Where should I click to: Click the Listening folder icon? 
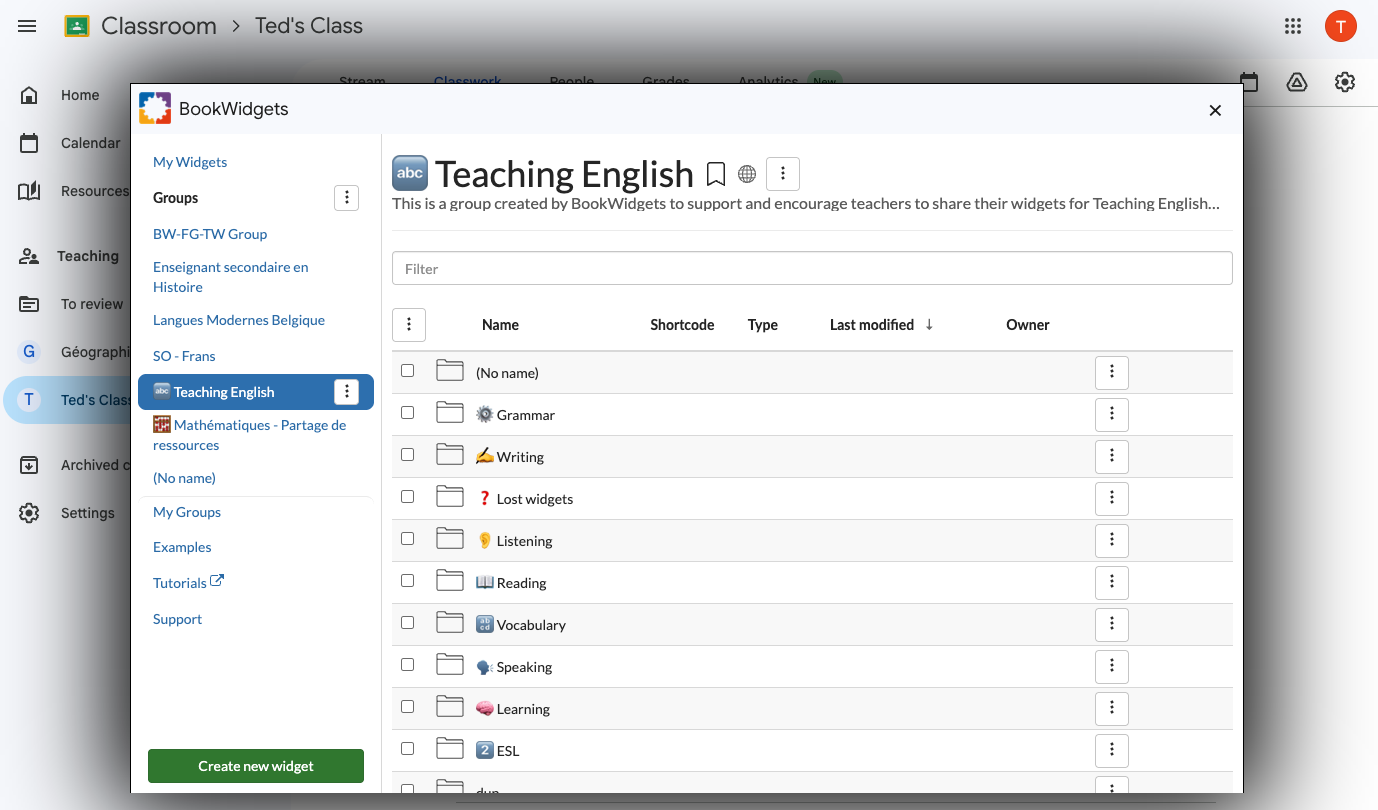(450, 539)
